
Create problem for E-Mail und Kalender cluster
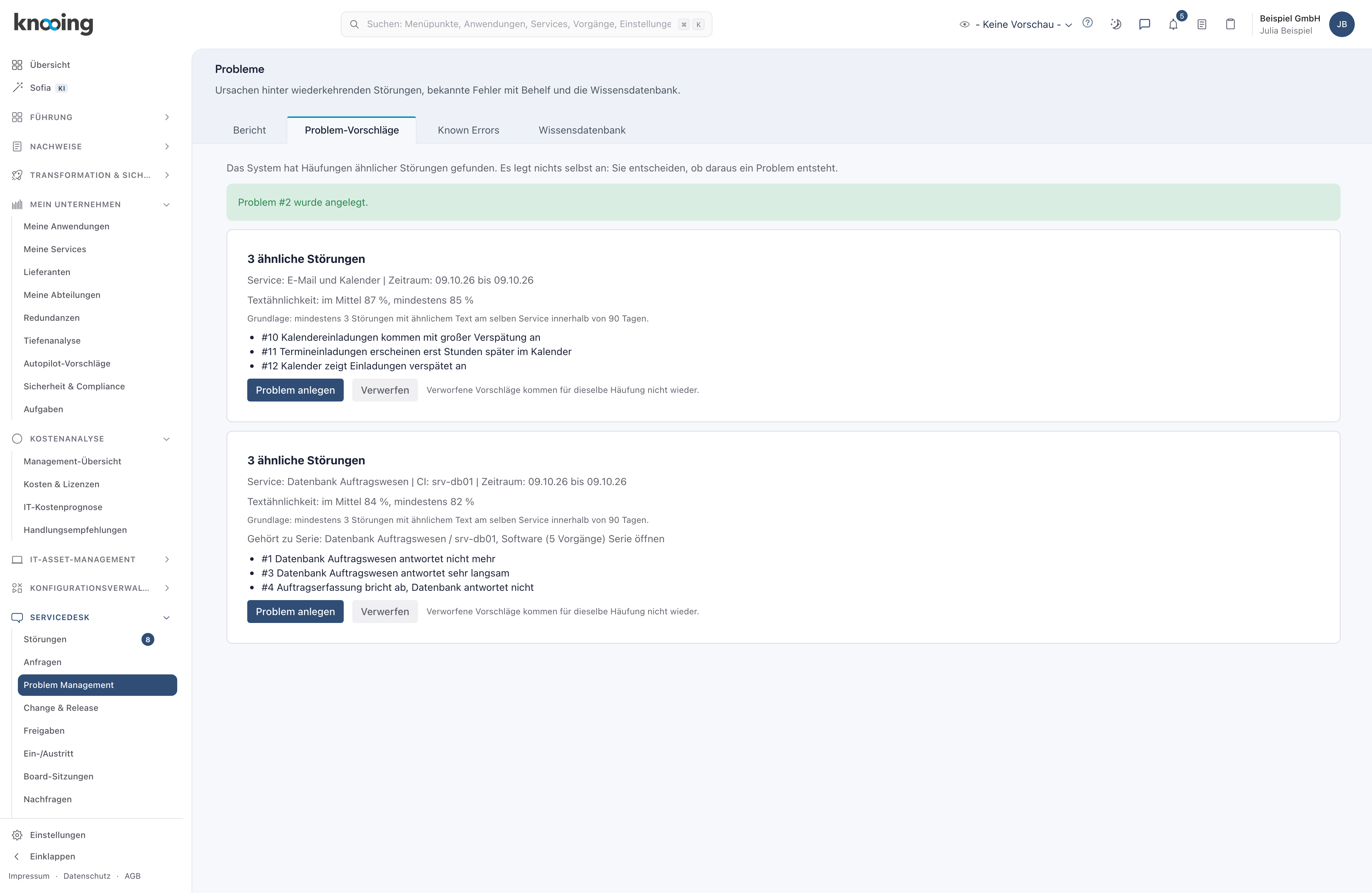coord(295,390)
